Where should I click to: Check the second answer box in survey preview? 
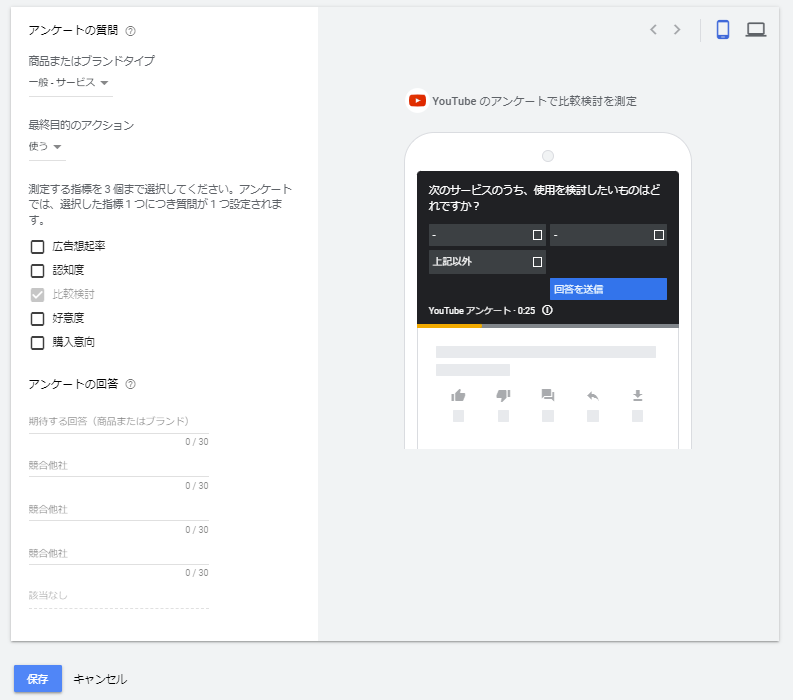658,235
